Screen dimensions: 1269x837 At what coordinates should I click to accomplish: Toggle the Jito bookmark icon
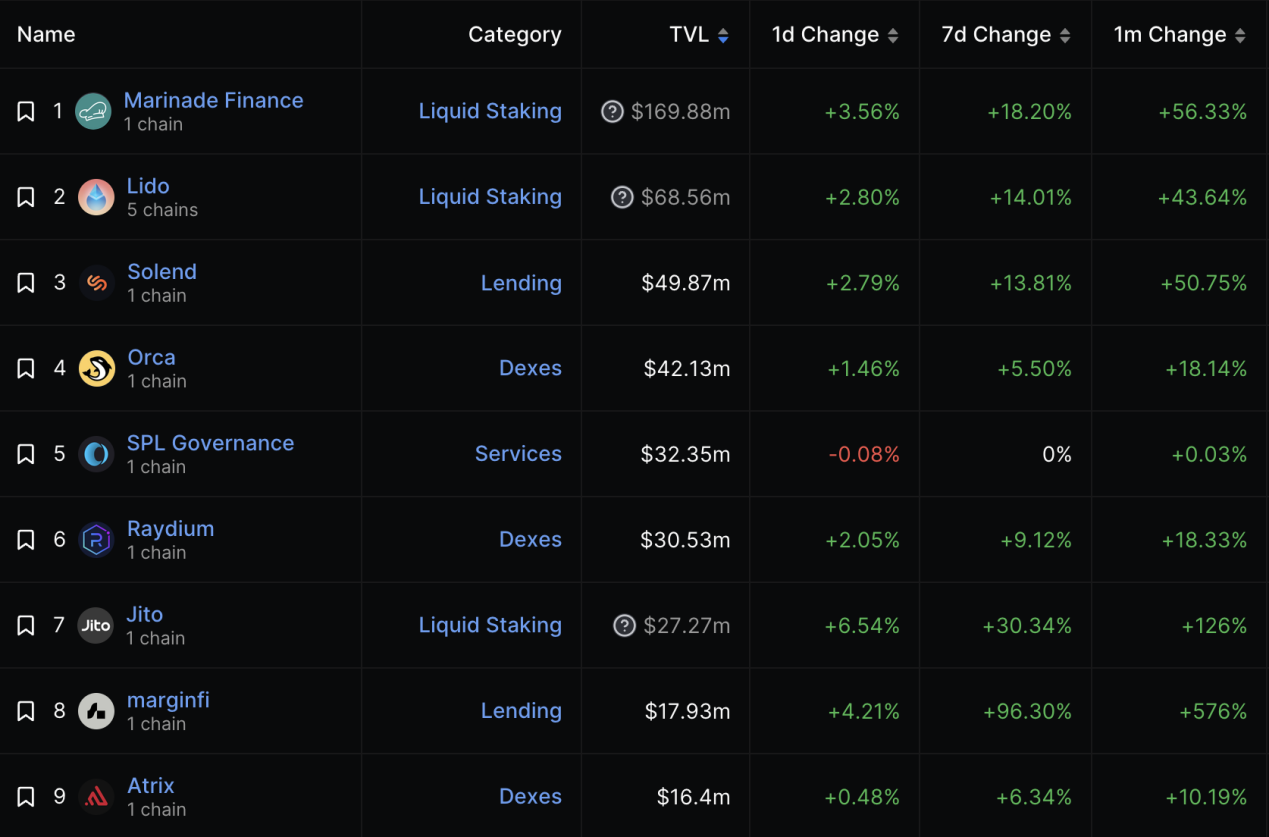click(x=26, y=625)
